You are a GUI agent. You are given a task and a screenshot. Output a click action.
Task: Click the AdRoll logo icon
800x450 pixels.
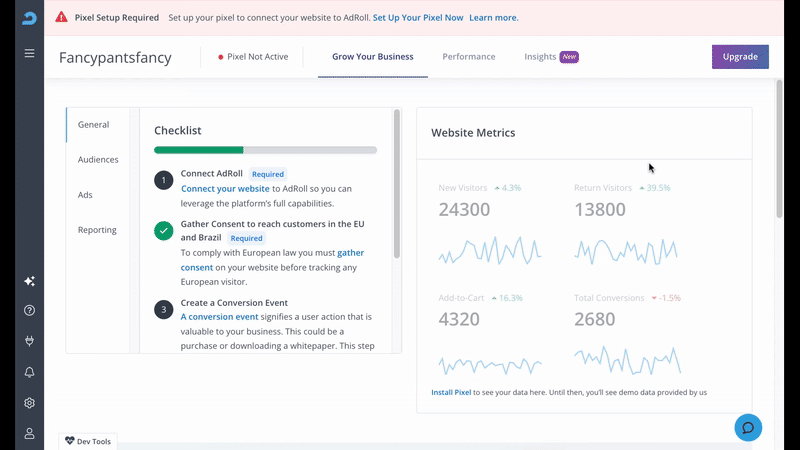(x=29, y=18)
